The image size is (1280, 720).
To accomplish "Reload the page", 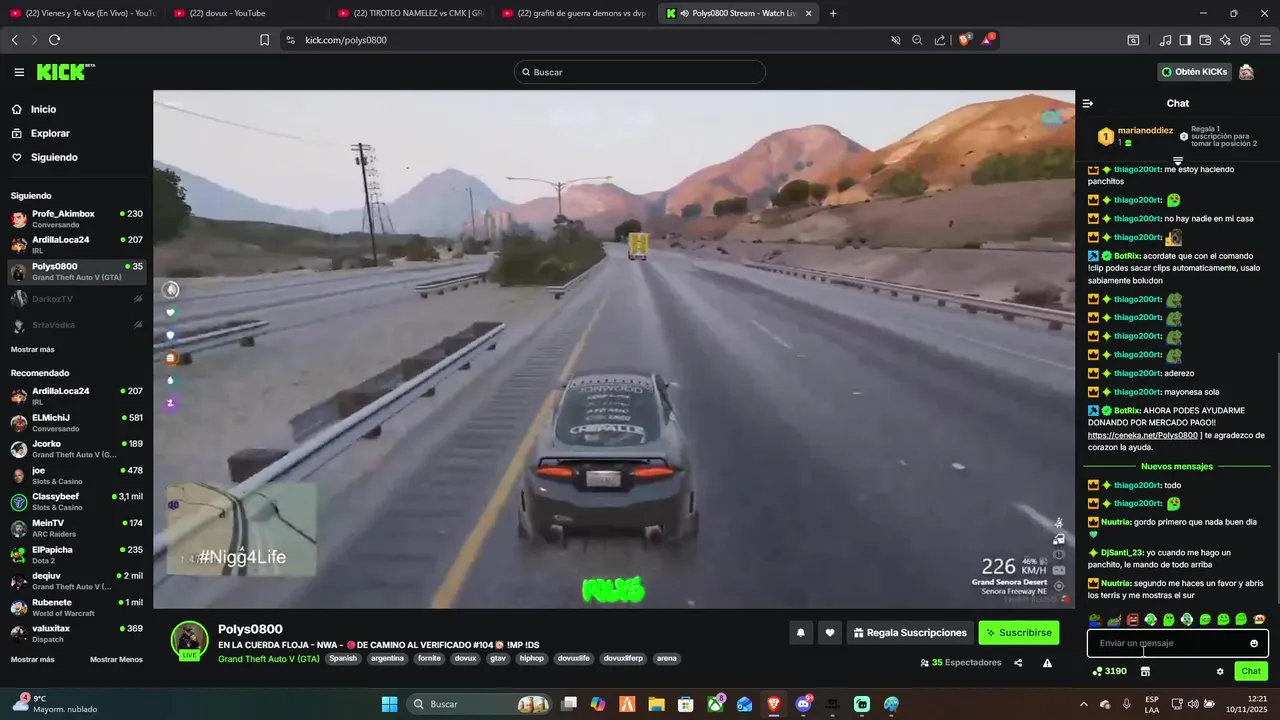I will click(54, 40).
